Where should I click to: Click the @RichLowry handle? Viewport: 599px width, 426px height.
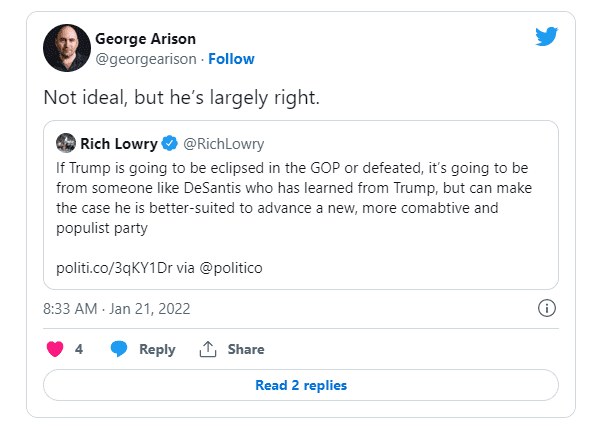pos(223,144)
